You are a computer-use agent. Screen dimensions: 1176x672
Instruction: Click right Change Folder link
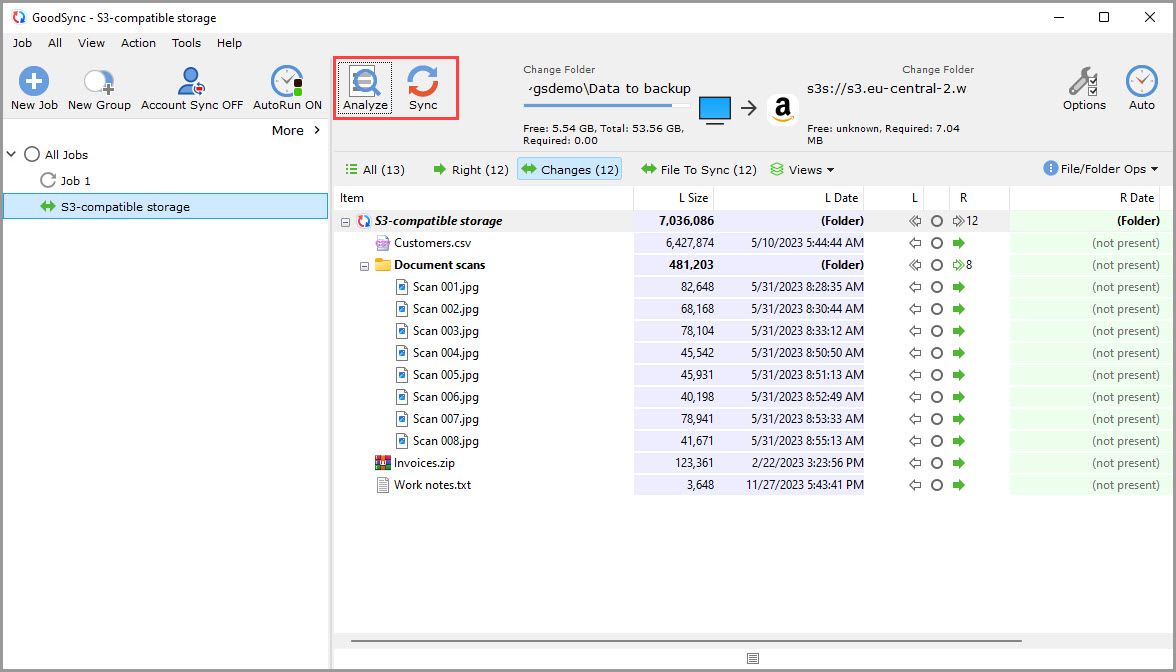tap(938, 69)
